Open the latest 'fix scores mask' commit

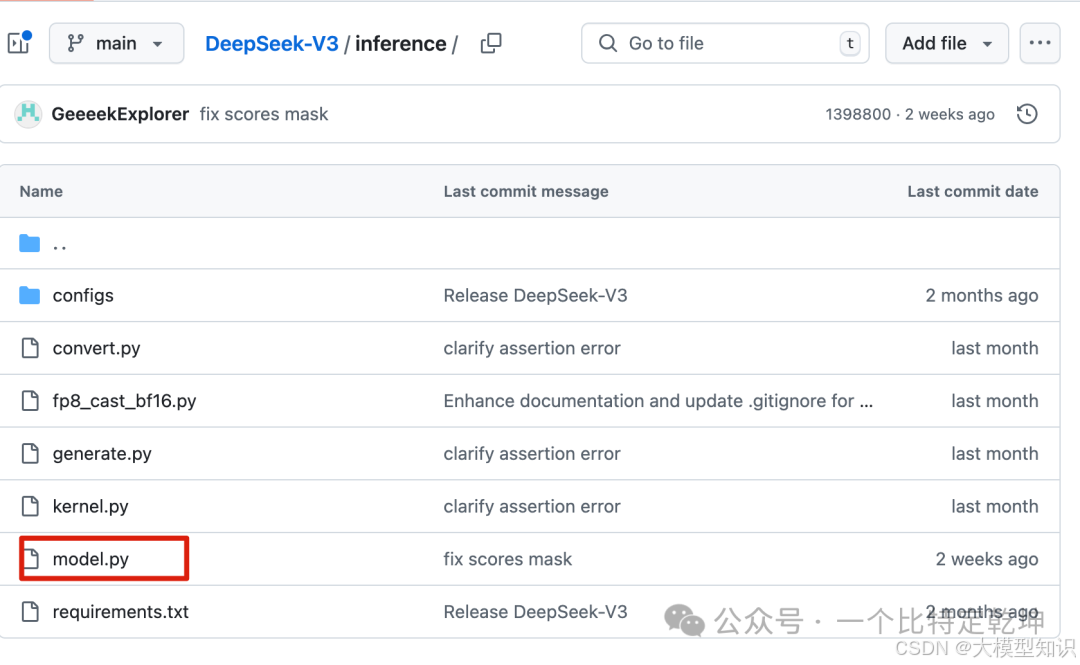[x=264, y=114]
